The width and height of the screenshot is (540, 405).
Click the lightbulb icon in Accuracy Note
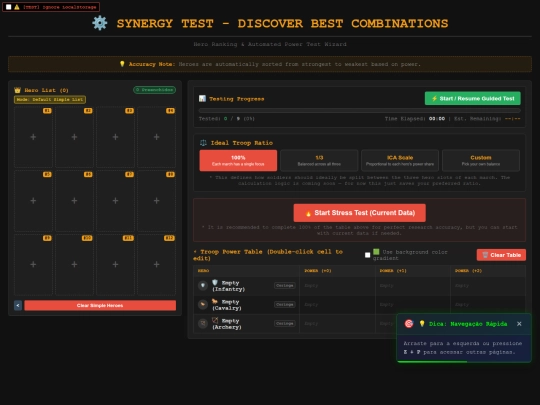tap(122, 64)
